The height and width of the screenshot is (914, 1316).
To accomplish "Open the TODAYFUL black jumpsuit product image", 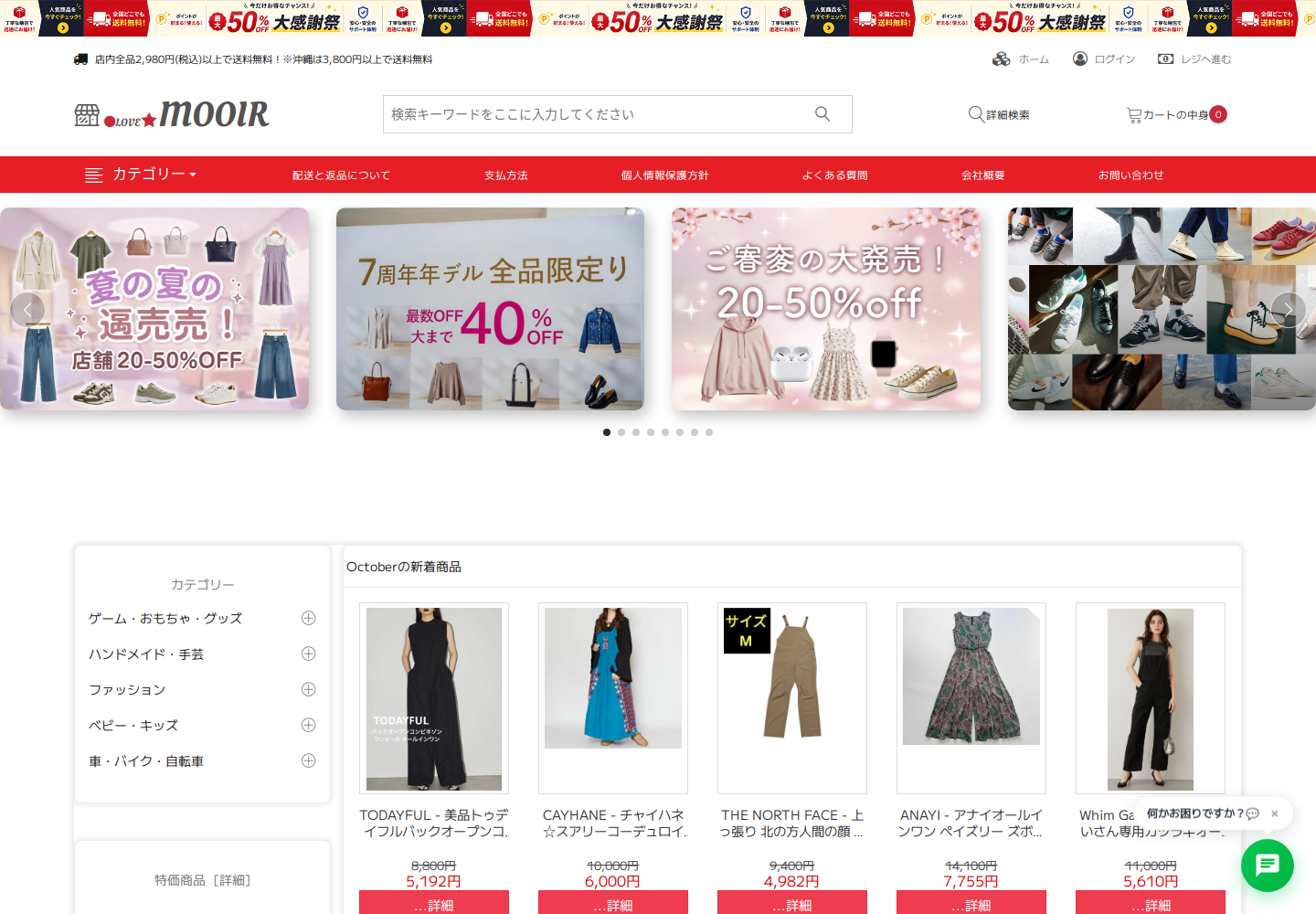I will point(434,698).
